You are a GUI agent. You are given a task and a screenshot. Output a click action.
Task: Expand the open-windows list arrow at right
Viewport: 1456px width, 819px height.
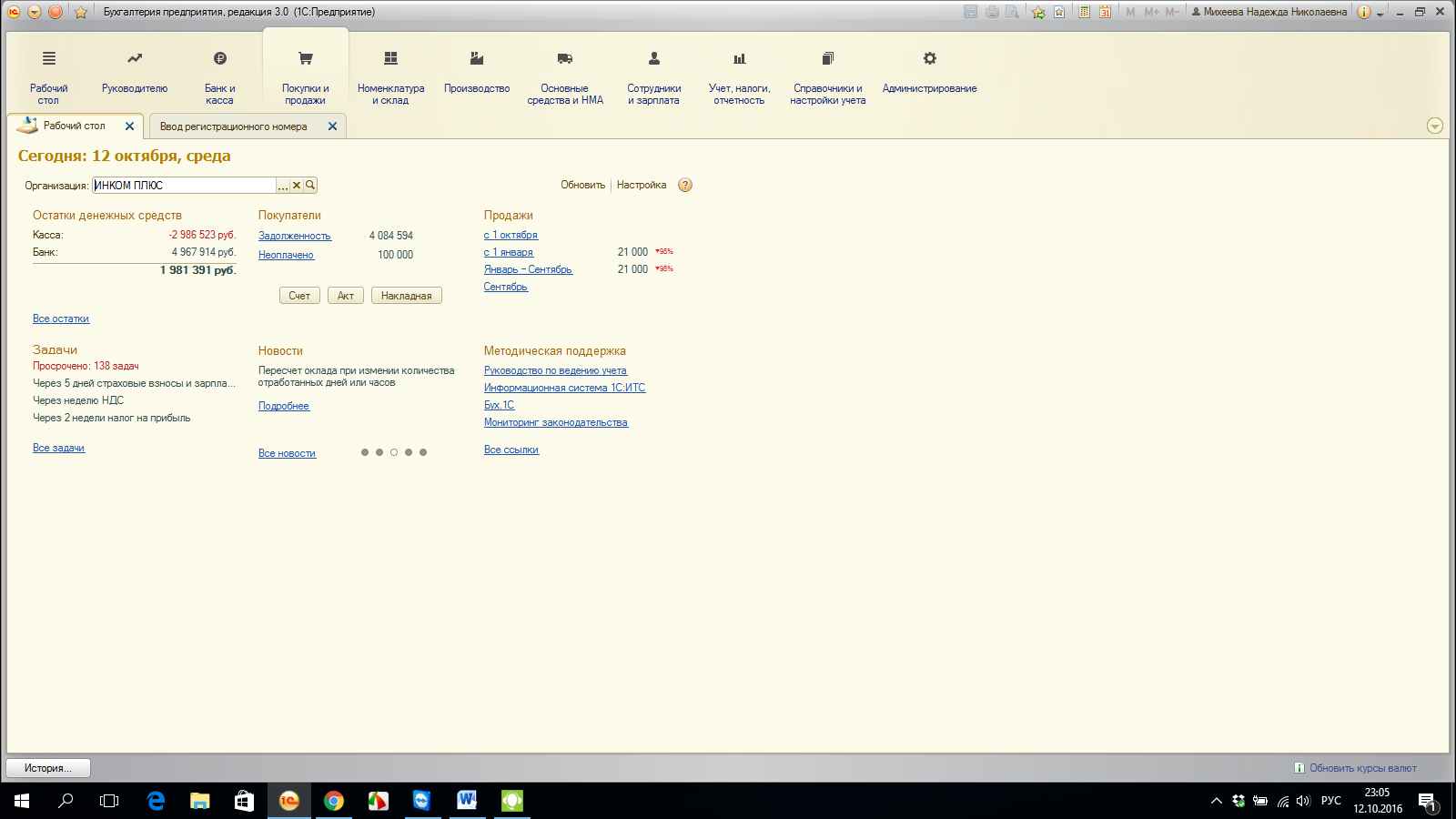[x=1435, y=126]
